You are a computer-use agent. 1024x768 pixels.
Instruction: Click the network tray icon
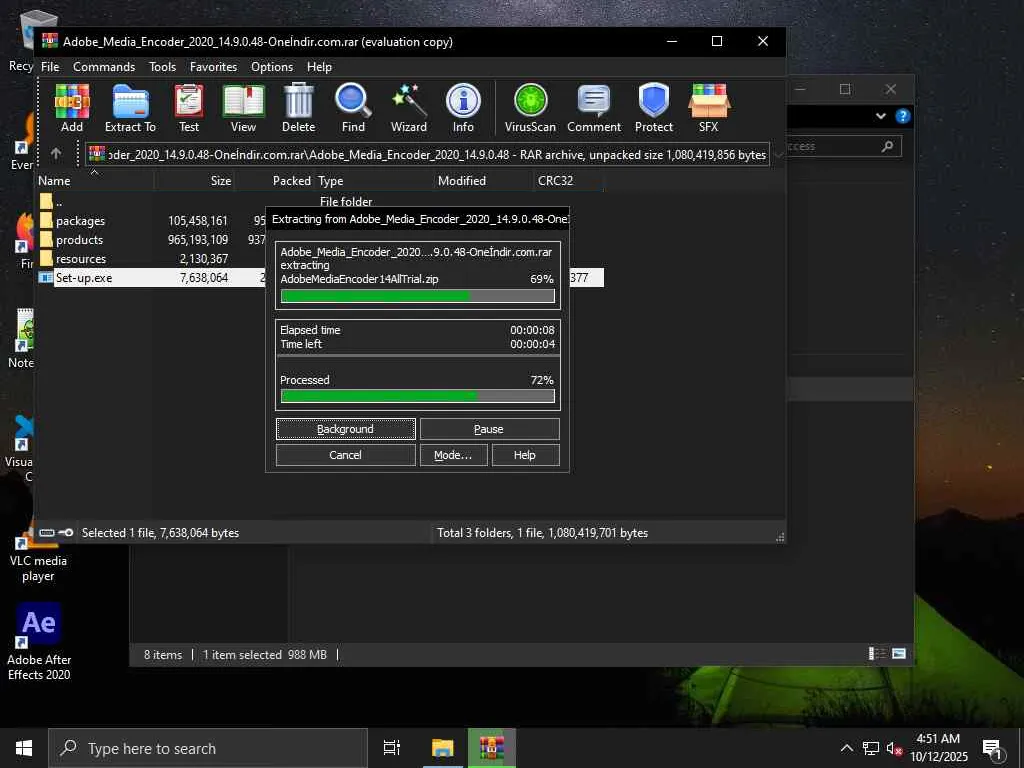tap(871, 748)
